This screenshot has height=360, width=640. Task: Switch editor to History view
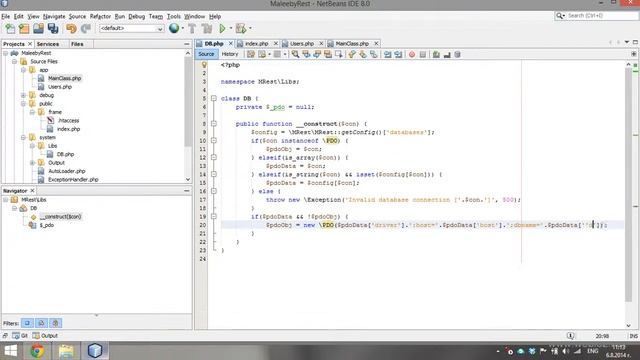(x=230, y=54)
